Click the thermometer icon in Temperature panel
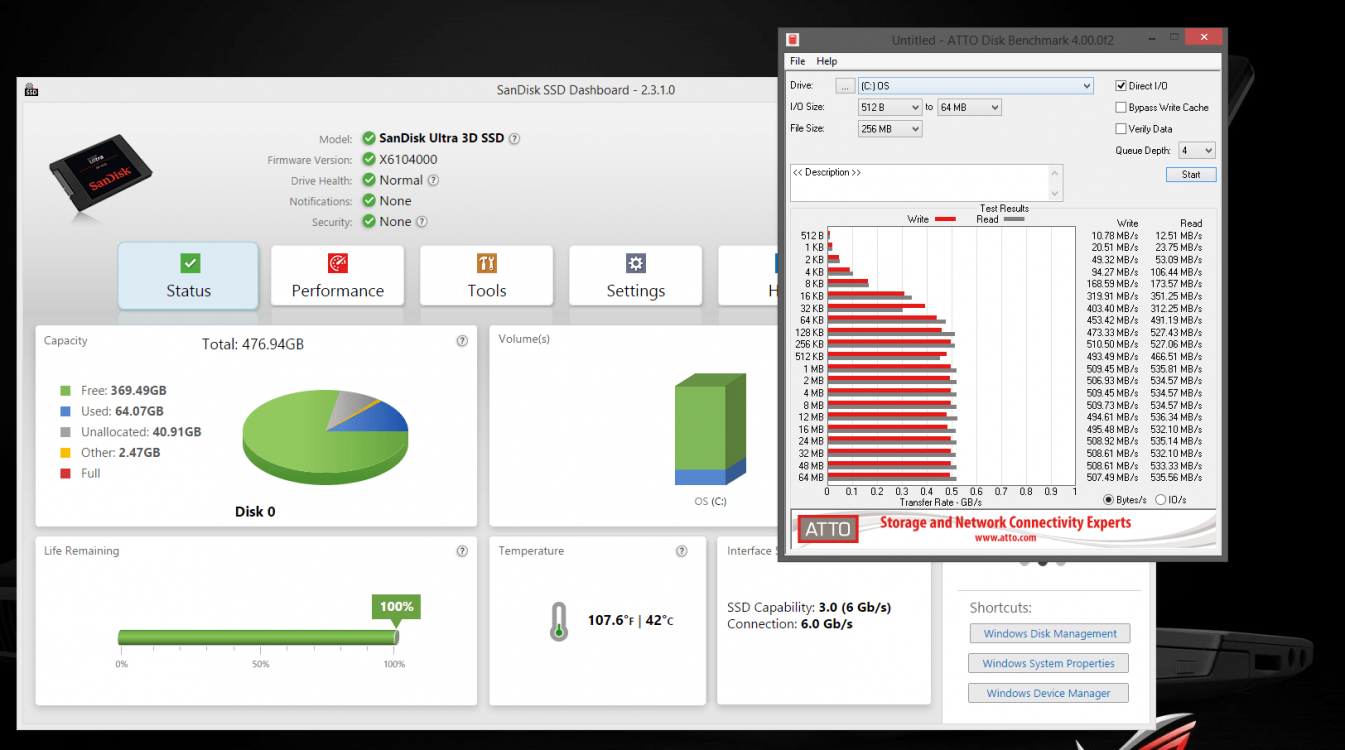1345x750 pixels. [559, 621]
